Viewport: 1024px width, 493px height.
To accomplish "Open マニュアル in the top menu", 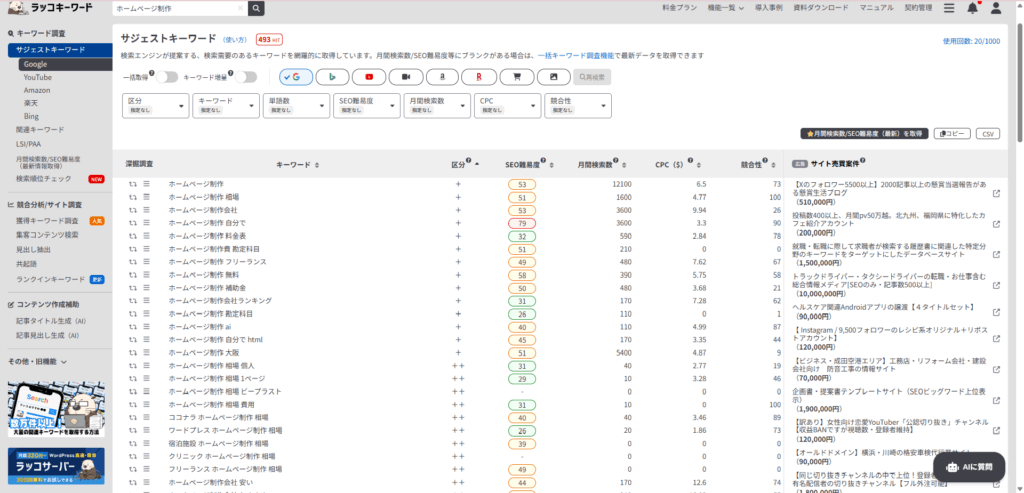I will click(x=876, y=8).
